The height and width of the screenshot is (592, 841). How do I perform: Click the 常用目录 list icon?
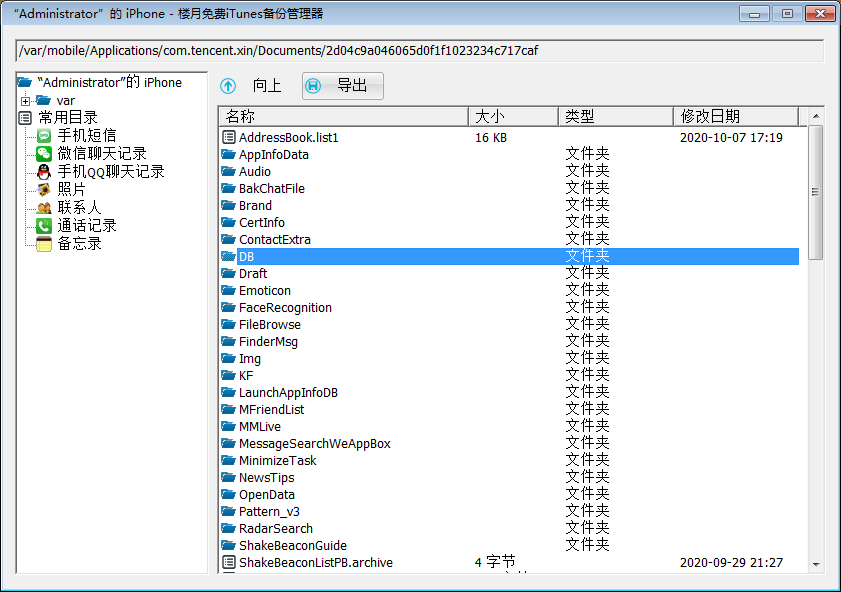[x=25, y=118]
